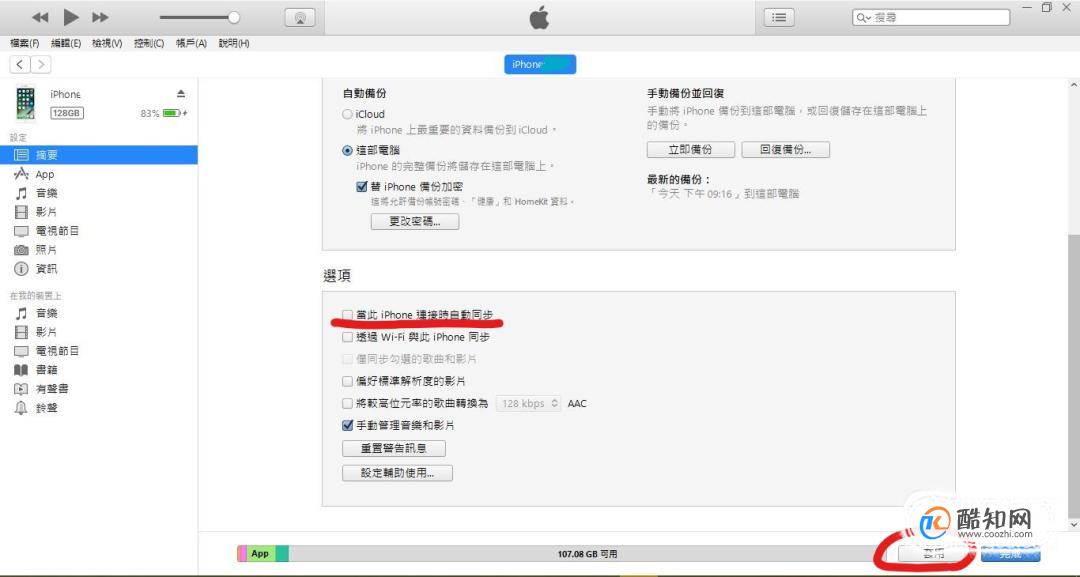Screen dimensions: 1080x577
Task: Click the green App segment in storage bar
Action: (261, 553)
